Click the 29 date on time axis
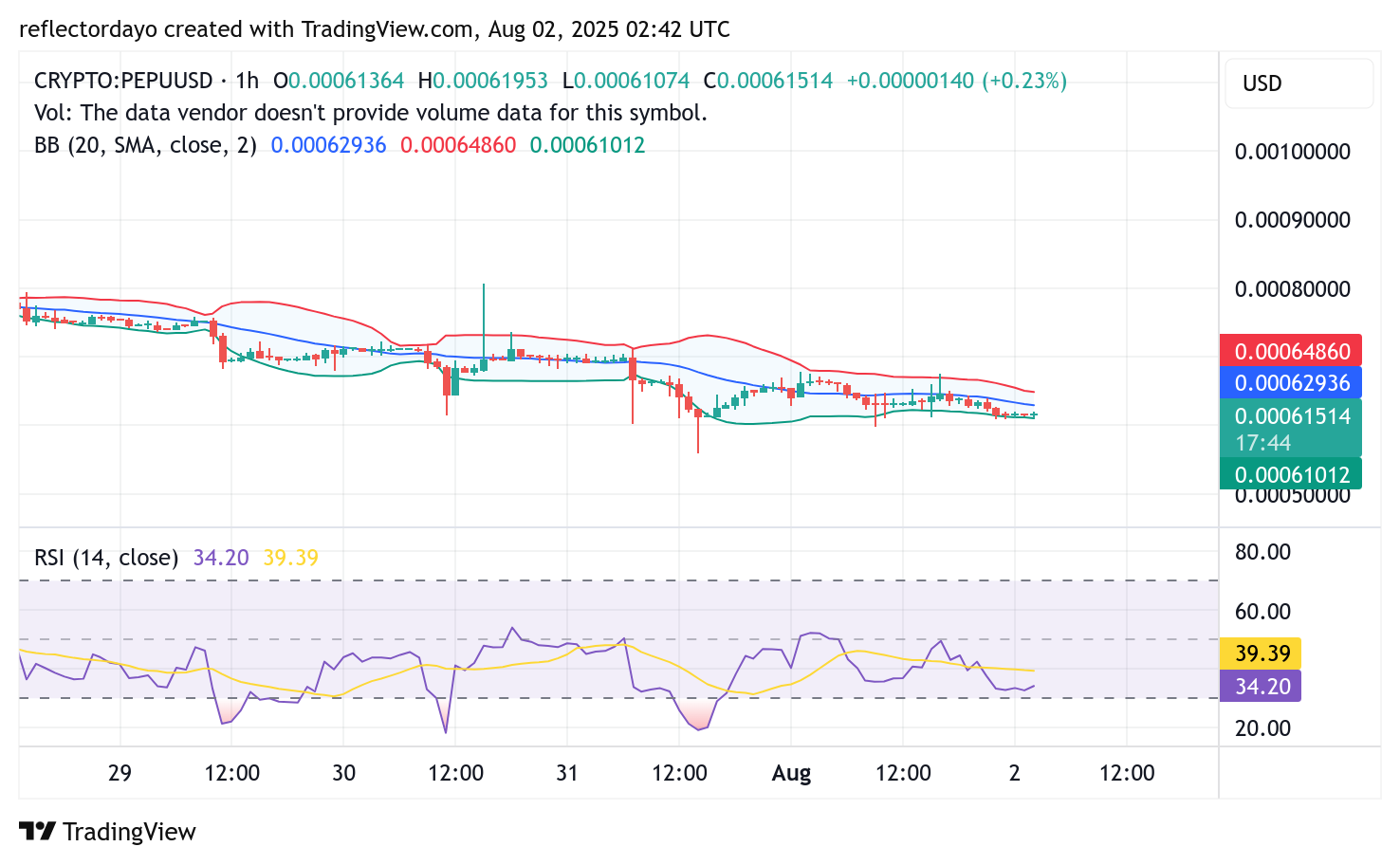 point(120,773)
